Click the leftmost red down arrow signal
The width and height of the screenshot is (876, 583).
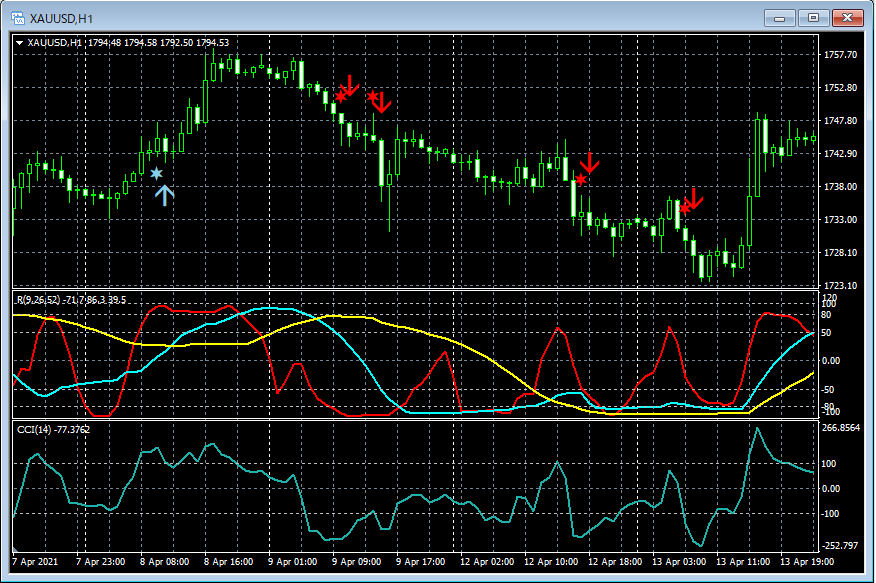(x=349, y=85)
